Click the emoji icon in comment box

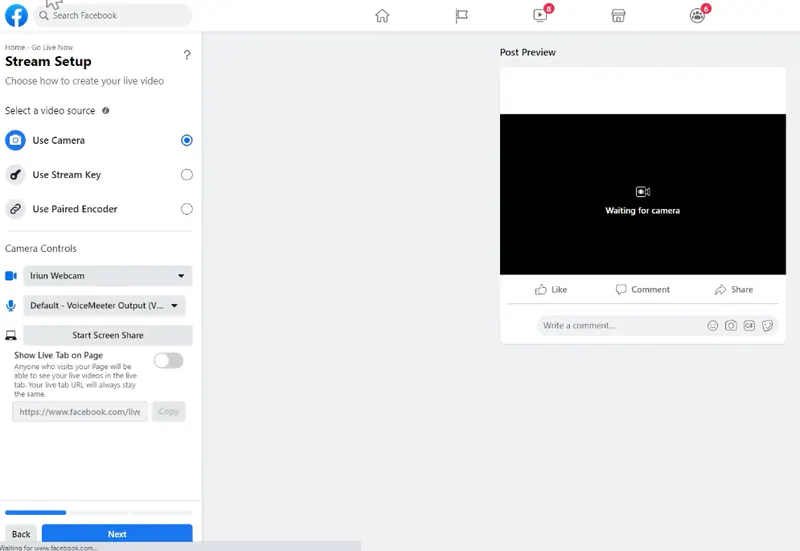pos(713,325)
